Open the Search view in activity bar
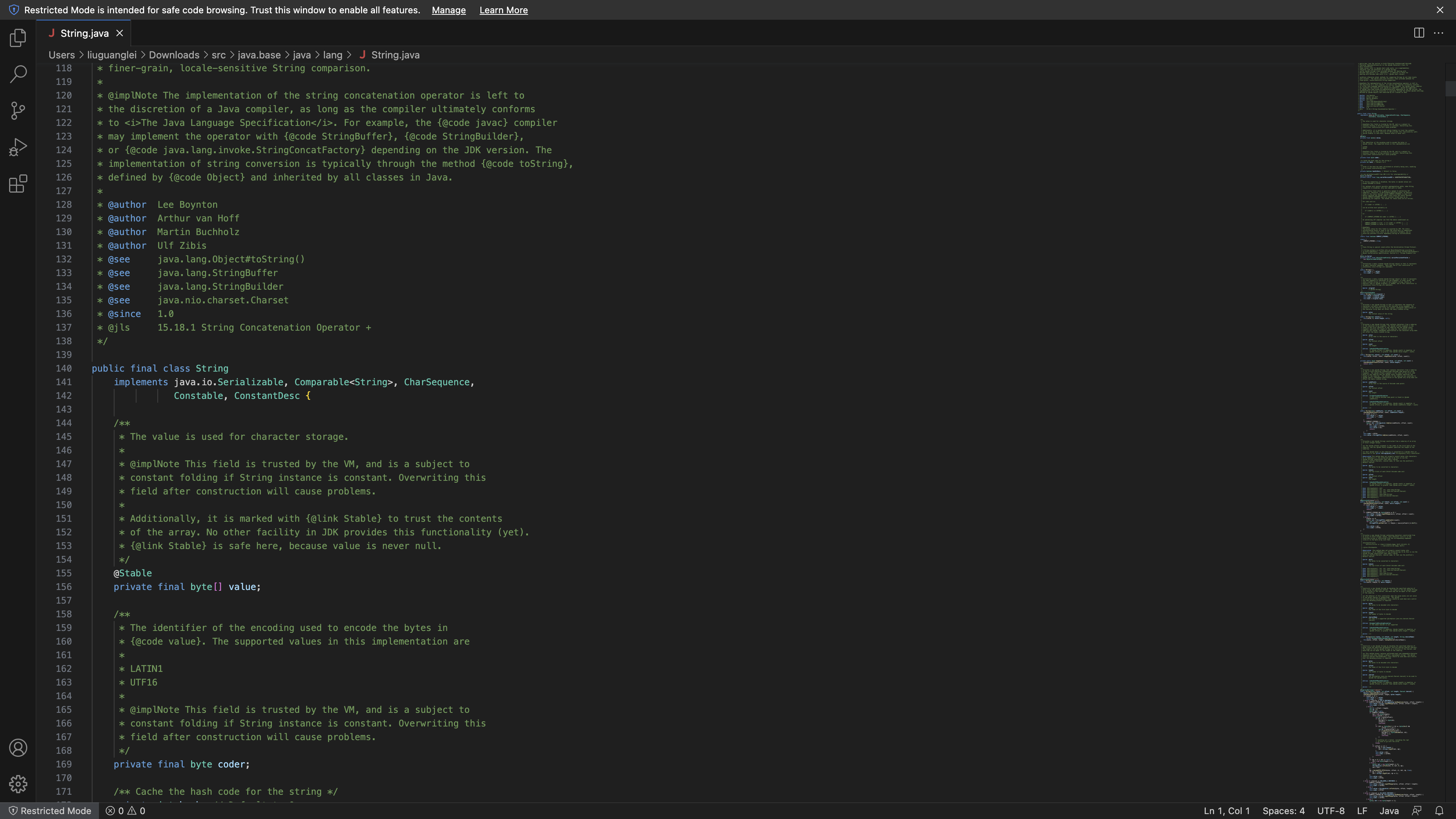Viewport: 1456px width, 819px height. pos(18,74)
